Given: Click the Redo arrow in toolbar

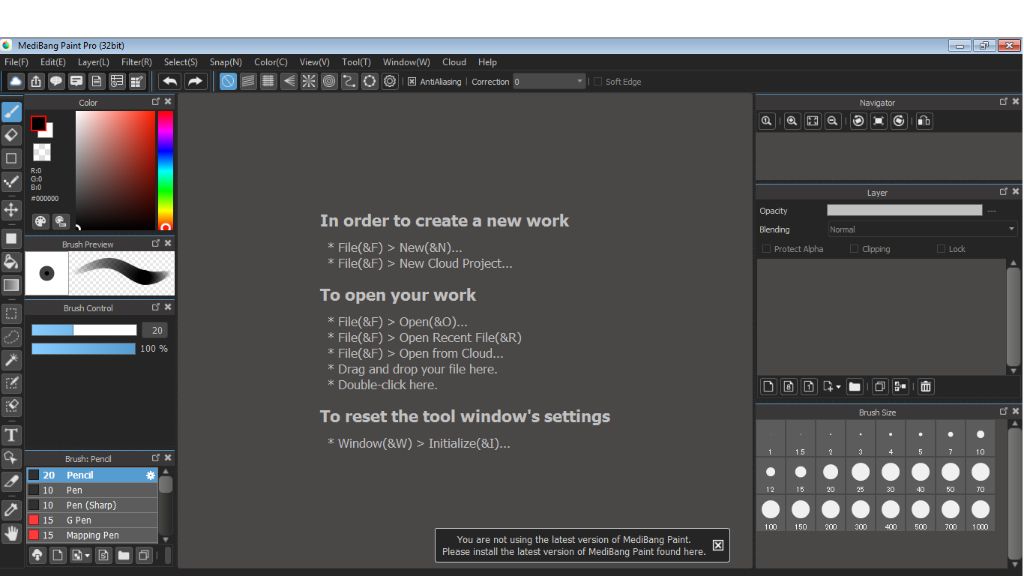Looking at the screenshot, I should pyautogui.click(x=195, y=82).
